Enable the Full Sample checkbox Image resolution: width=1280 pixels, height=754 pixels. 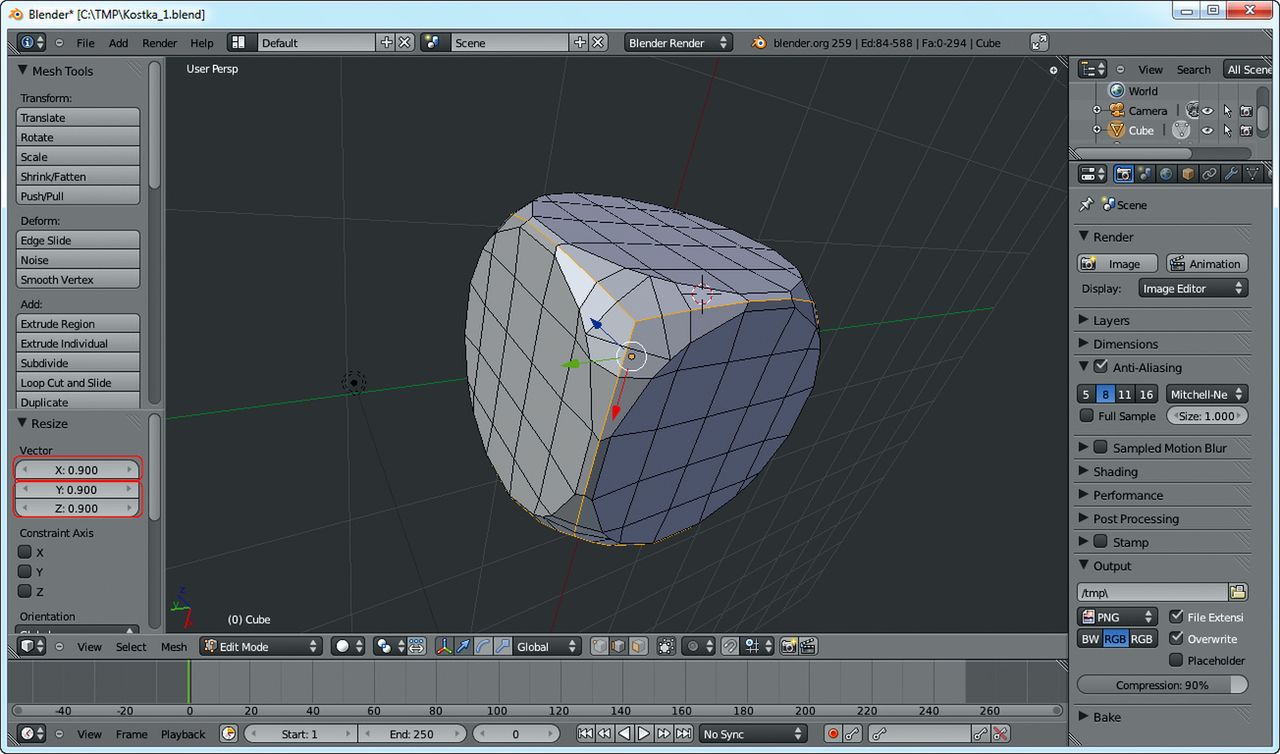(1087, 416)
